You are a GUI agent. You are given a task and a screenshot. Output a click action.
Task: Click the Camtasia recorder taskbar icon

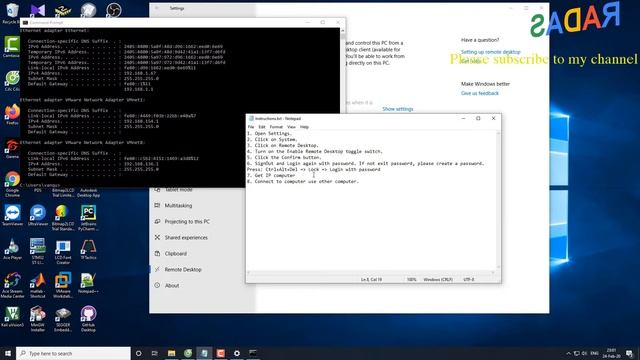220,353
